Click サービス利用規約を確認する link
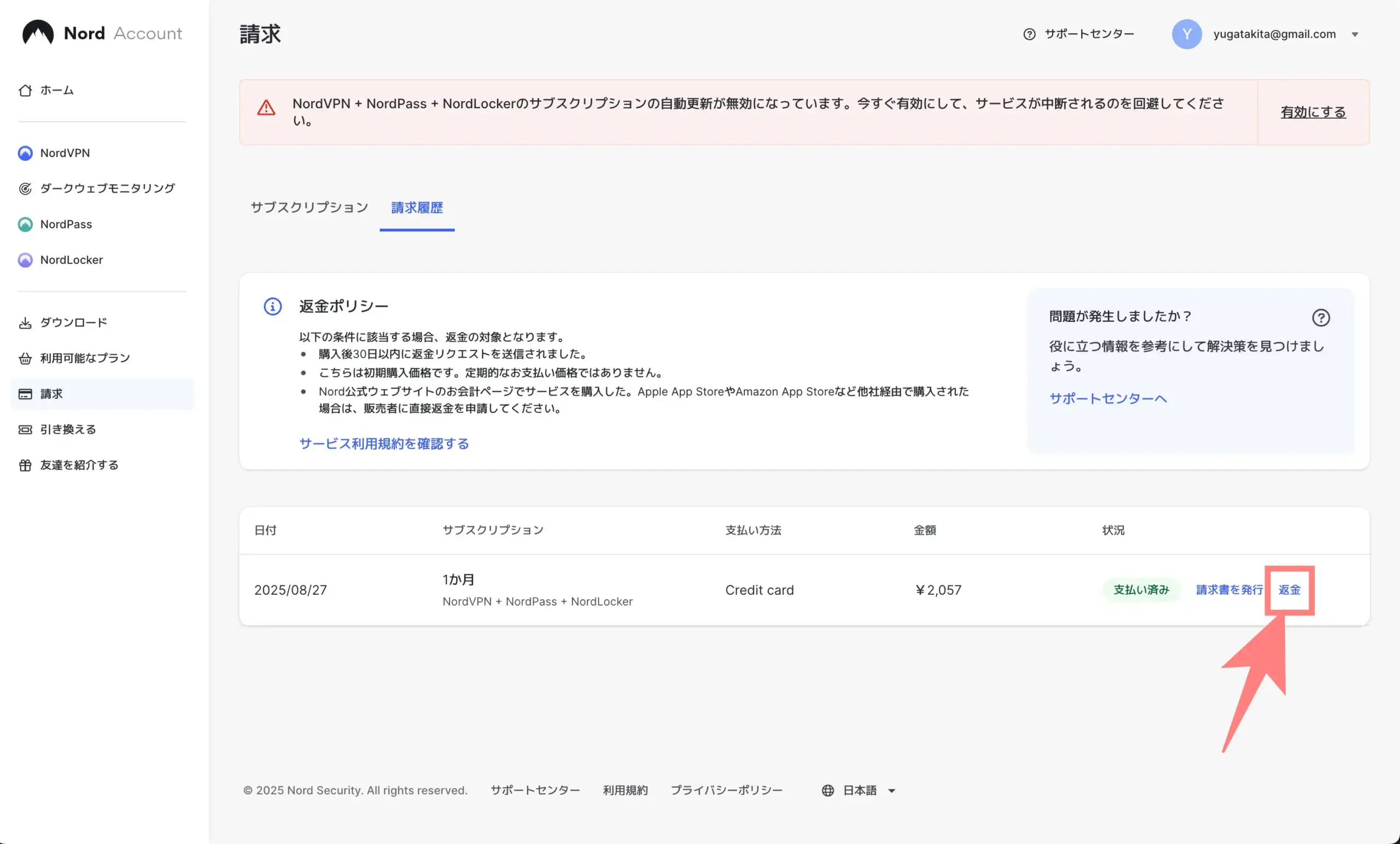The width and height of the screenshot is (1400, 844). 384,443
